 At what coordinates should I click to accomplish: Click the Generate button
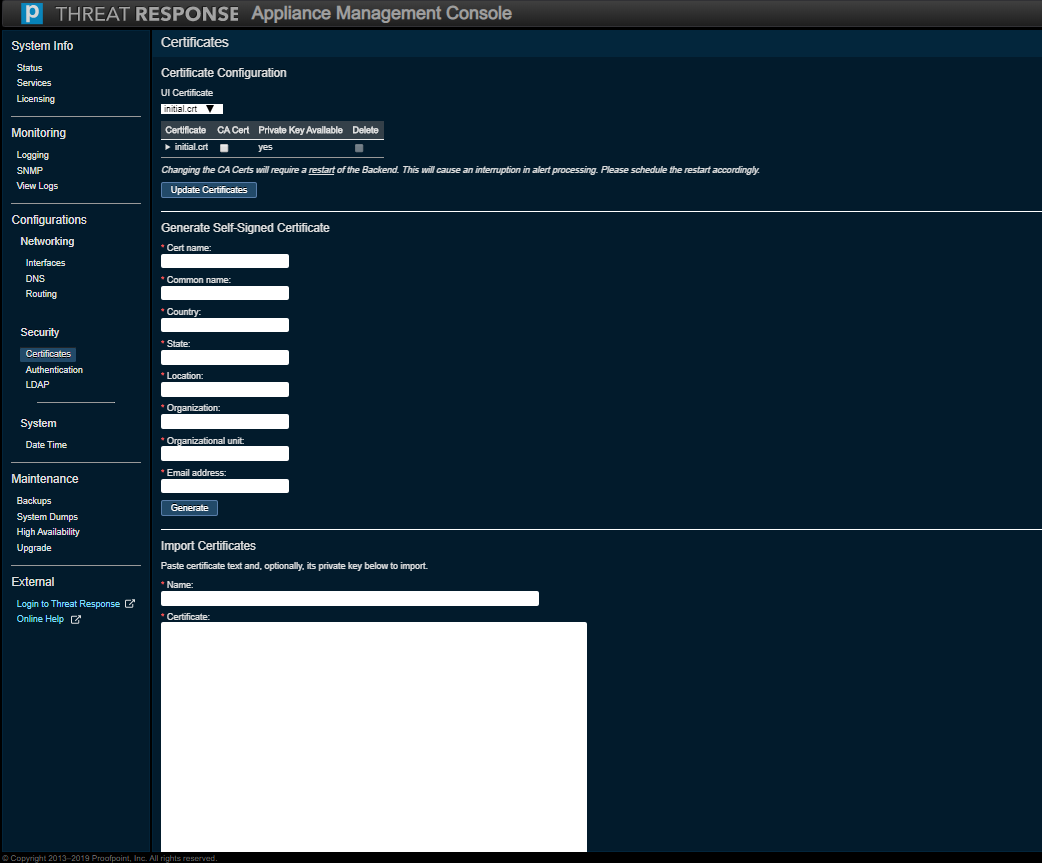(x=189, y=508)
